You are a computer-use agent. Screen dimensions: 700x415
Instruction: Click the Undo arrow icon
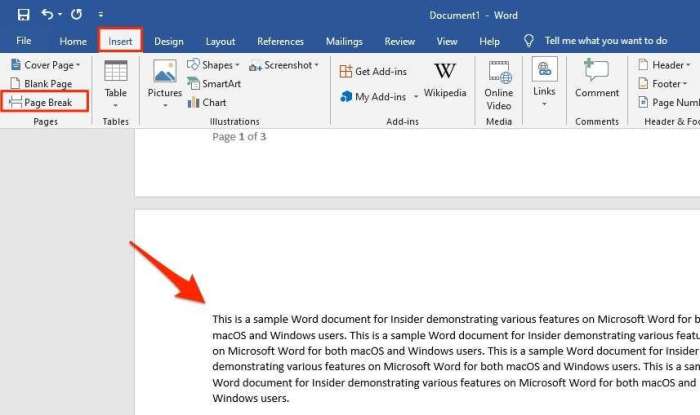coord(47,14)
